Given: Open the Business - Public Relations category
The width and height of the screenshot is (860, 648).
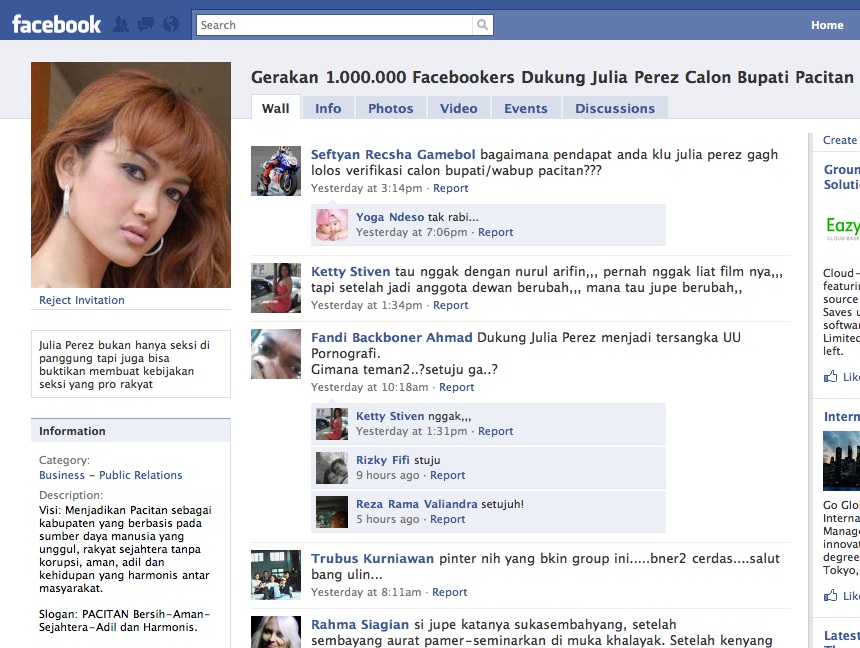Looking at the screenshot, I should pos(111,475).
